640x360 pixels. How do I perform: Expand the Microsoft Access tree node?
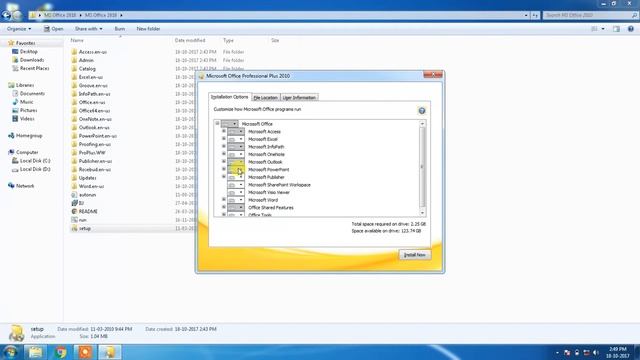coord(224,131)
